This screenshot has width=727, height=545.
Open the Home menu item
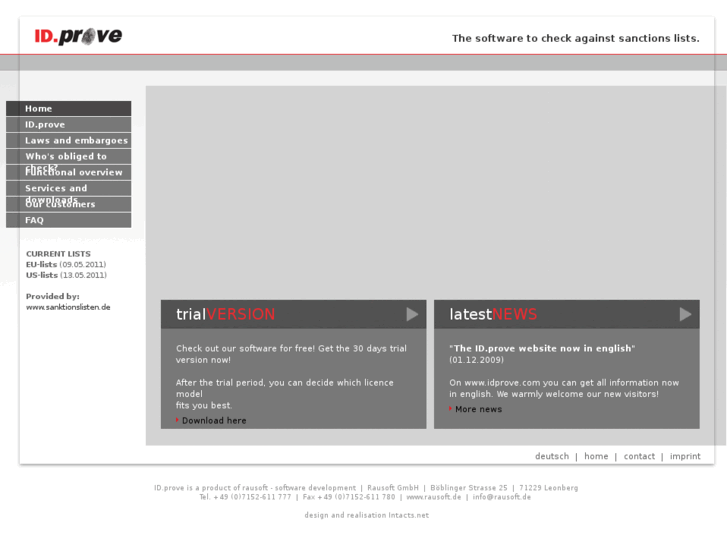point(69,109)
